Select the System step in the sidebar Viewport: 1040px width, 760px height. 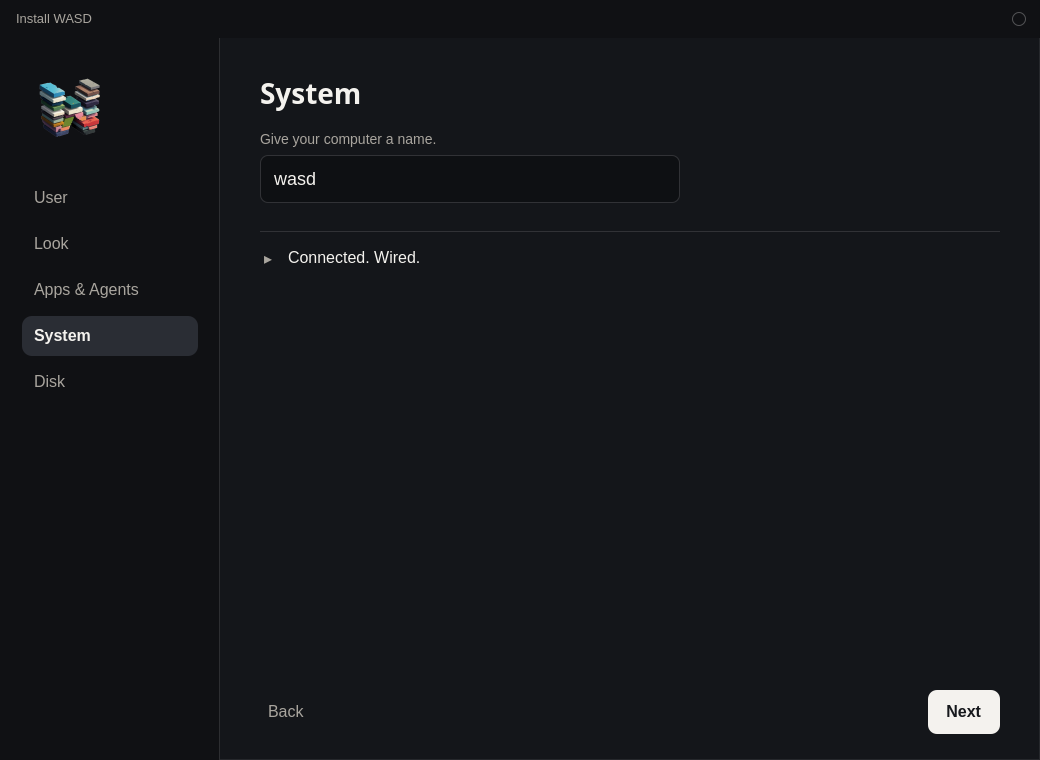point(110,336)
